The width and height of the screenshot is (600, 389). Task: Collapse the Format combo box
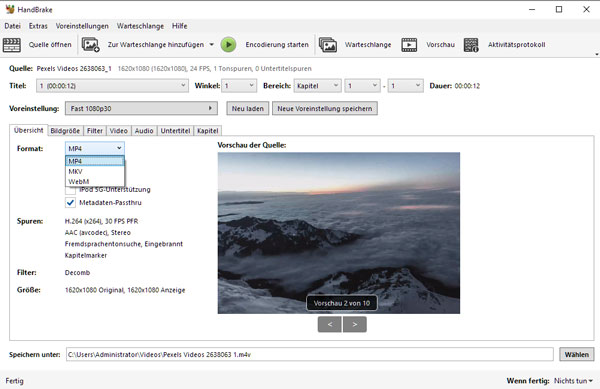coord(95,148)
